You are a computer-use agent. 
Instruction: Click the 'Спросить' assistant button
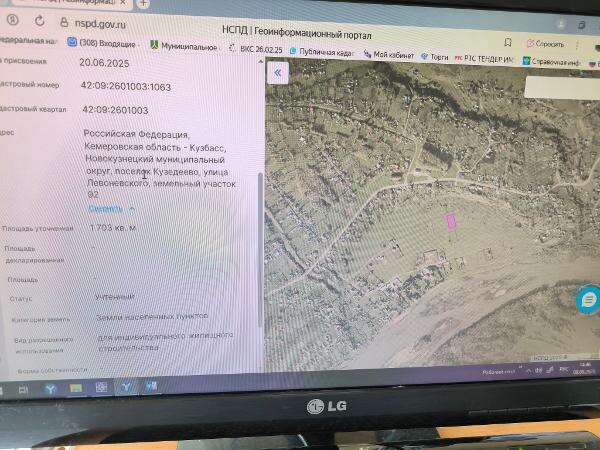[x=546, y=44]
